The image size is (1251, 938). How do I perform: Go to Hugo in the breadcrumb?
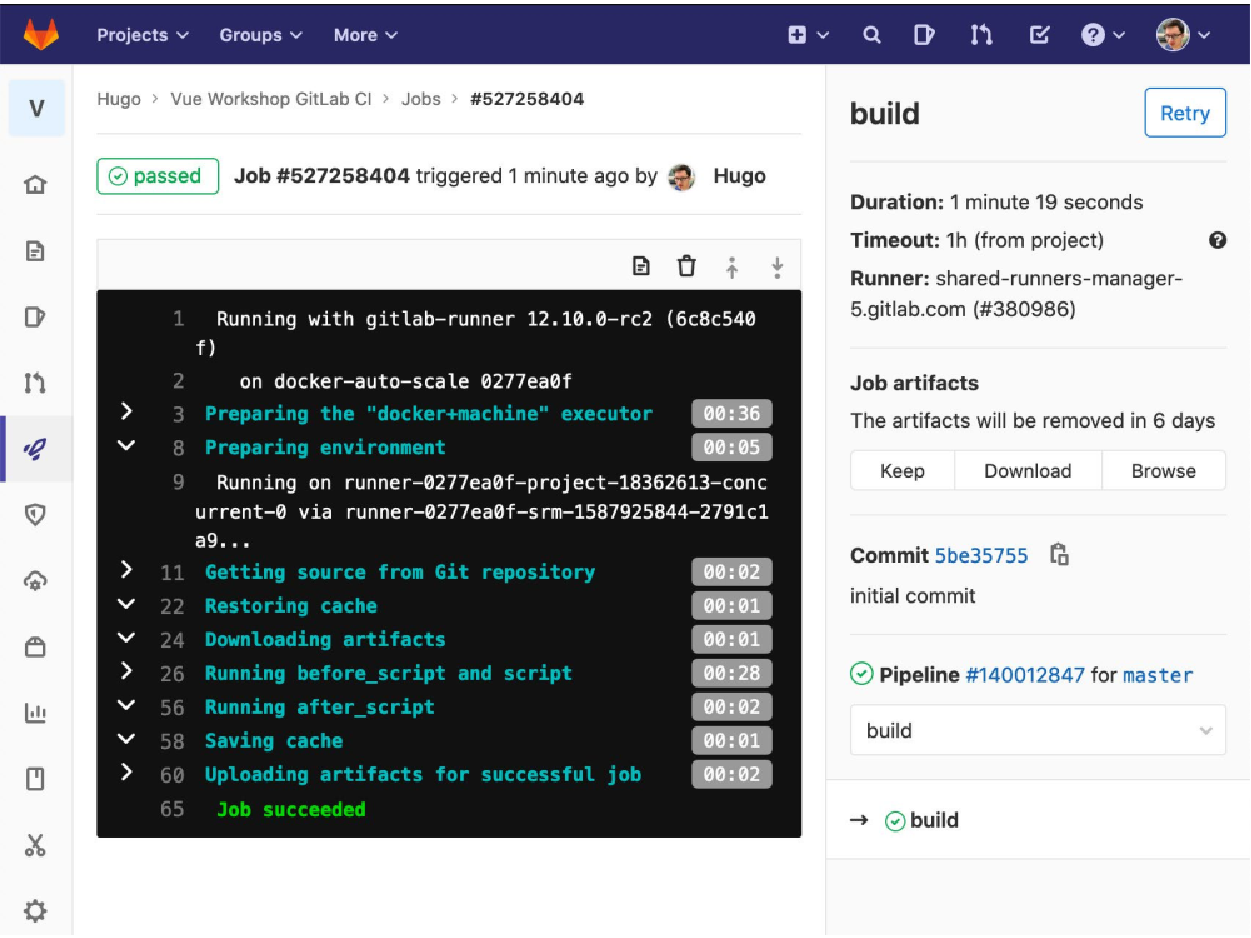pyautogui.click(x=119, y=99)
